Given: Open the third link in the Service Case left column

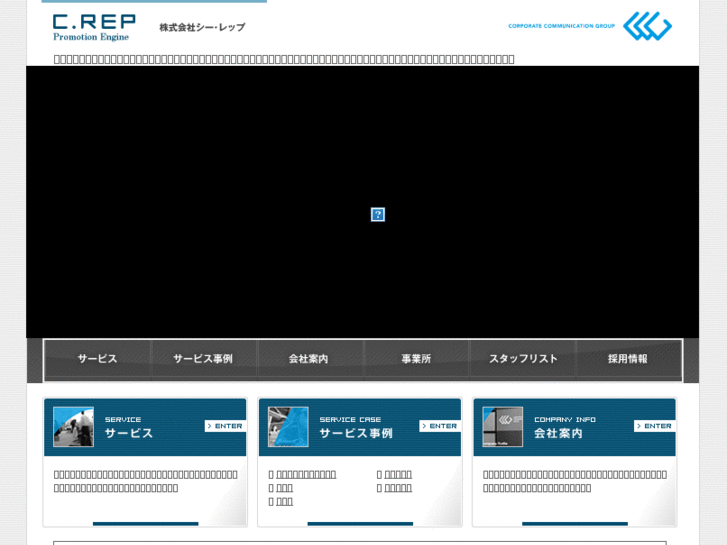Looking at the screenshot, I should pyautogui.click(x=284, y=501).
